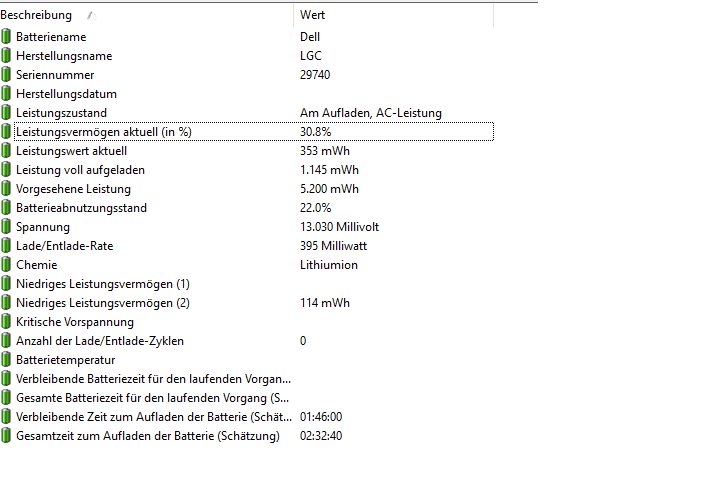Click the battery icon beside Herstellungsname
724x477 pixels.
pyautogui.click(x=6, y=55)
